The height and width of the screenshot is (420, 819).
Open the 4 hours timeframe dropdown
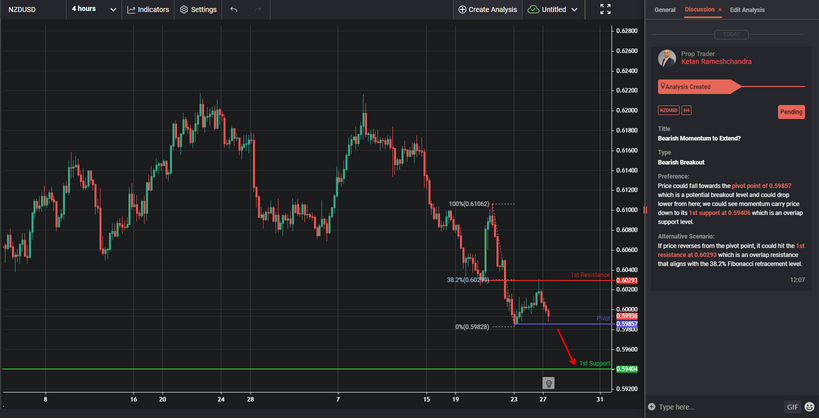click(94, 9)
